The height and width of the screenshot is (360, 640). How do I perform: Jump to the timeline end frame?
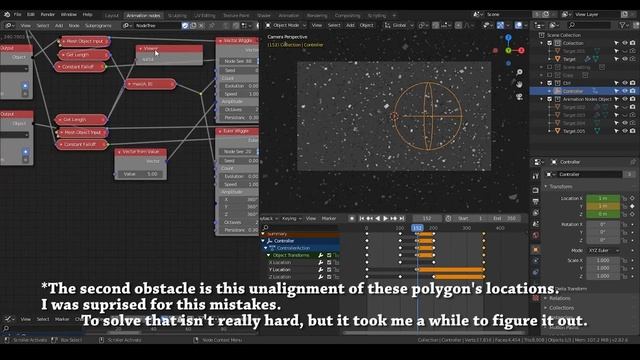[x=402, y=219]
